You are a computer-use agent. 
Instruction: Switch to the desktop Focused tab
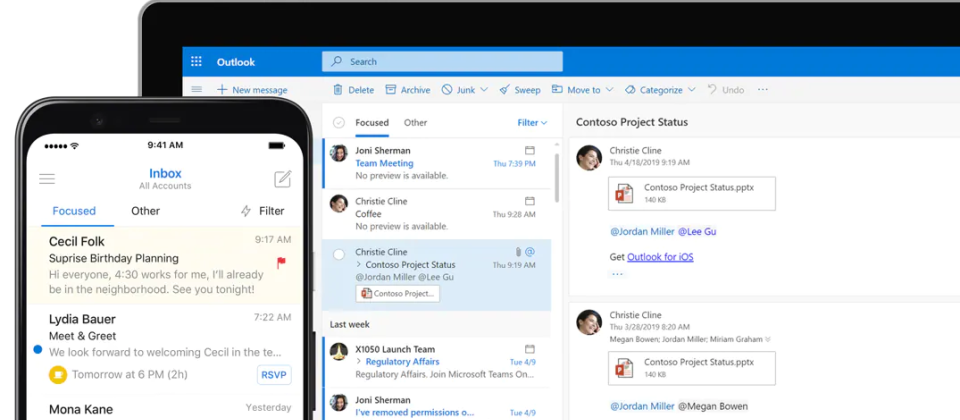[x=372, y=122]
